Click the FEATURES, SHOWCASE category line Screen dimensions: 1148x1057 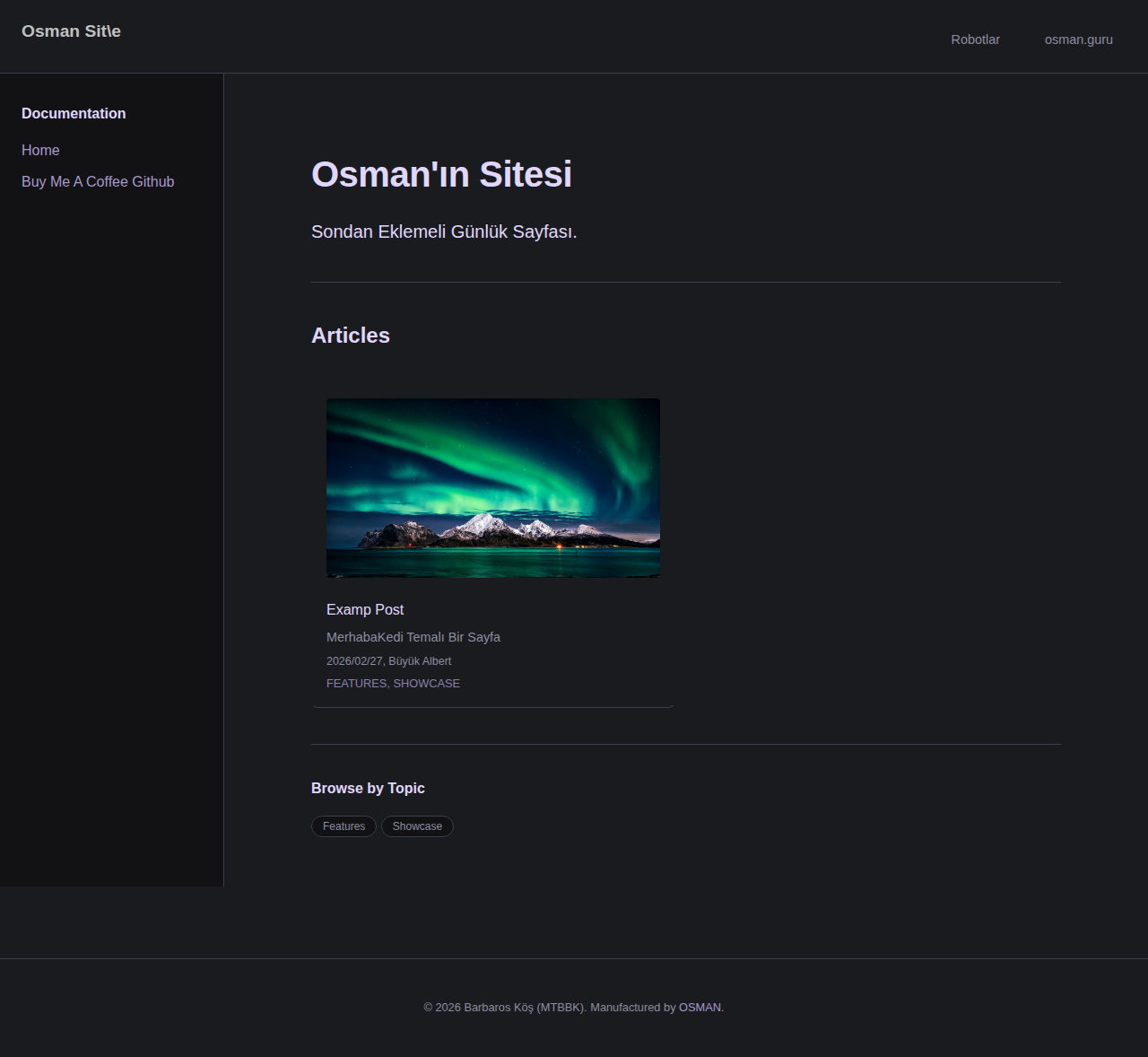[x=393, y=684]
